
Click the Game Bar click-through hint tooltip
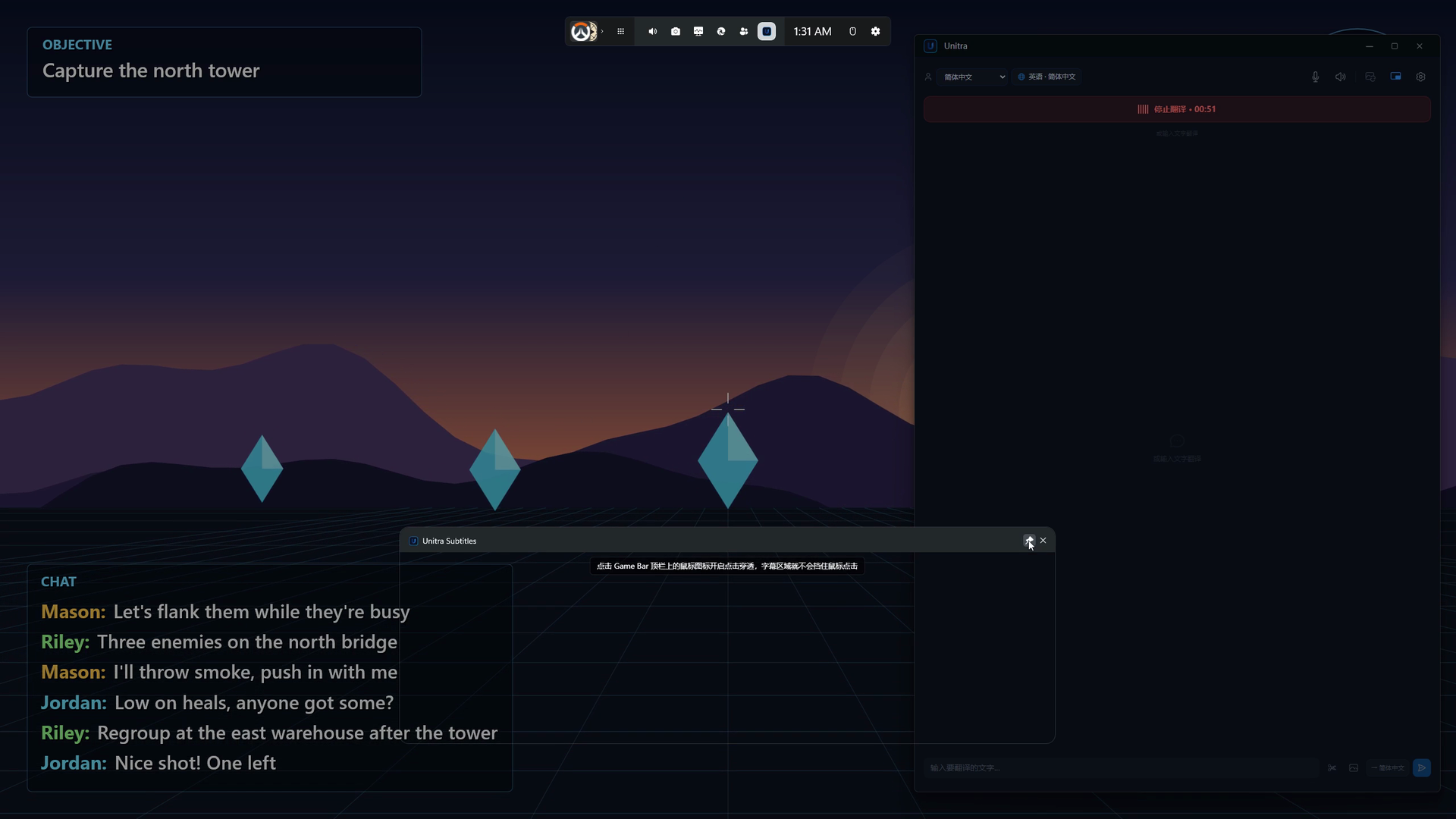[x=727, y=566]
